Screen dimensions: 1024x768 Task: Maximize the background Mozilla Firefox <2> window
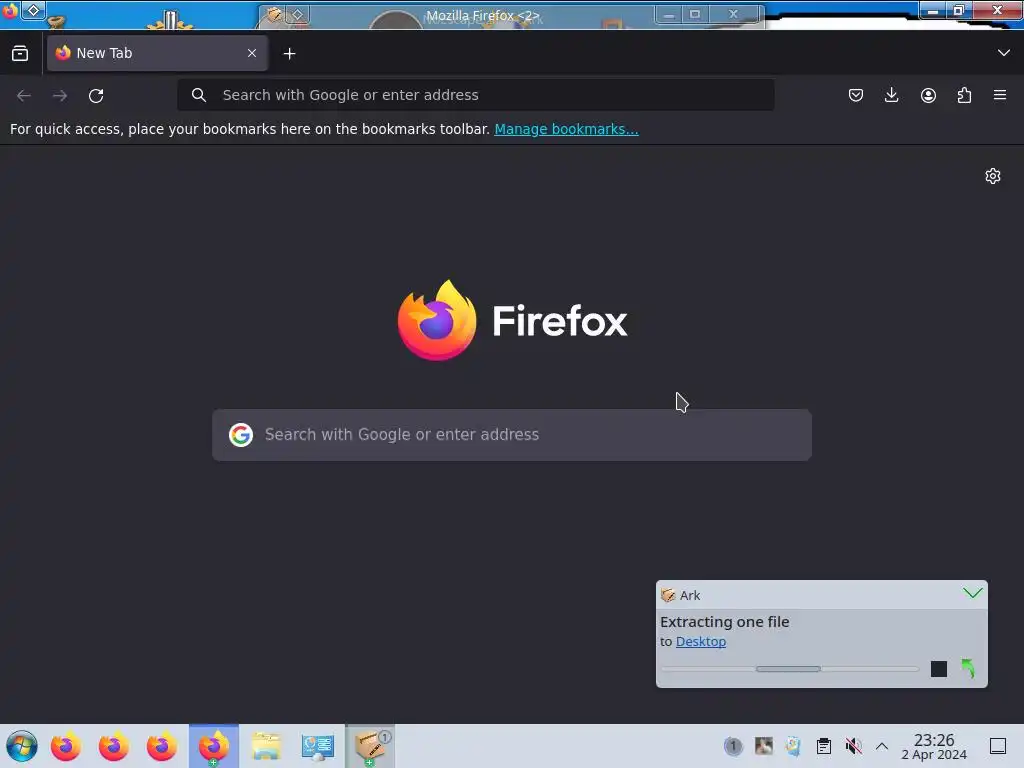pyautogui.click(x=695, y=14)
